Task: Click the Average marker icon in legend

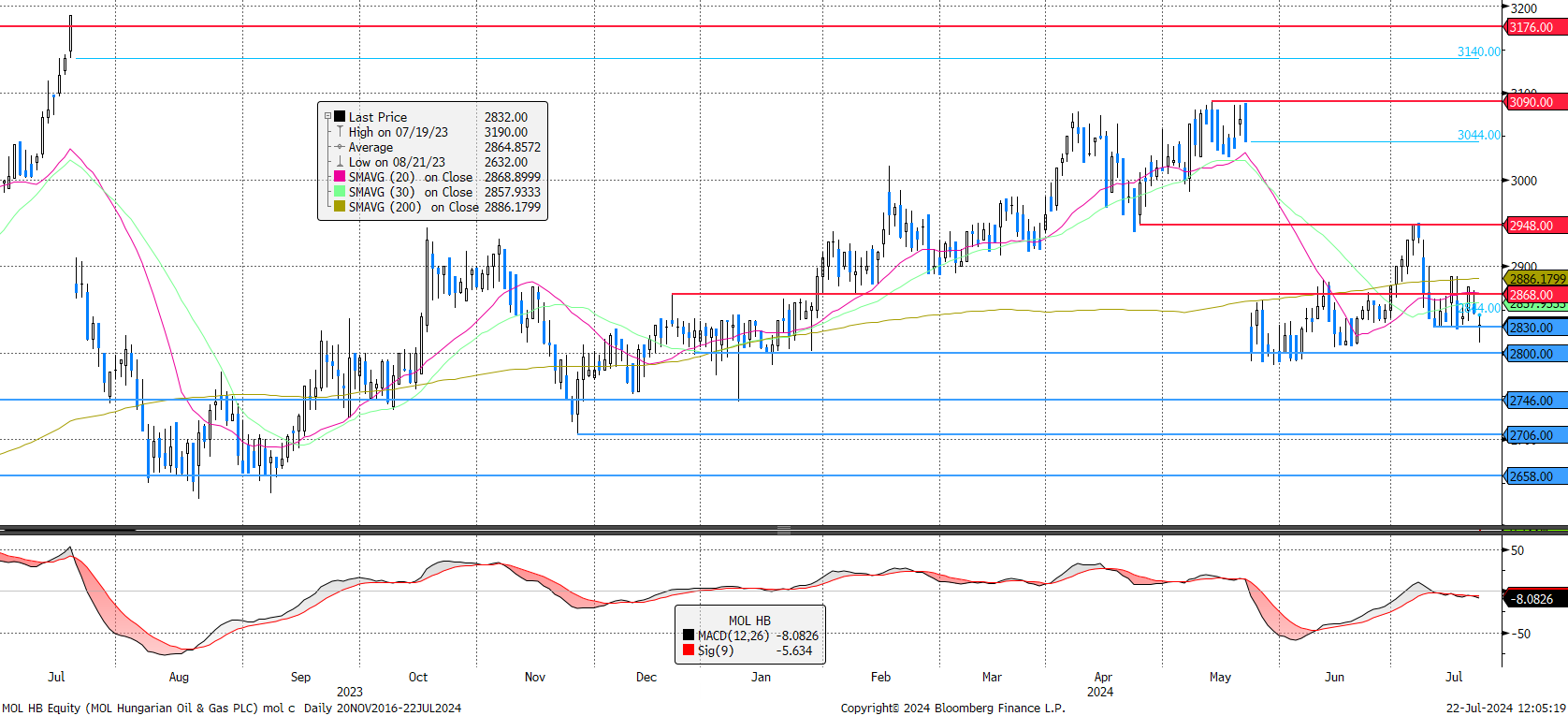Action: [x=340, y=147]
